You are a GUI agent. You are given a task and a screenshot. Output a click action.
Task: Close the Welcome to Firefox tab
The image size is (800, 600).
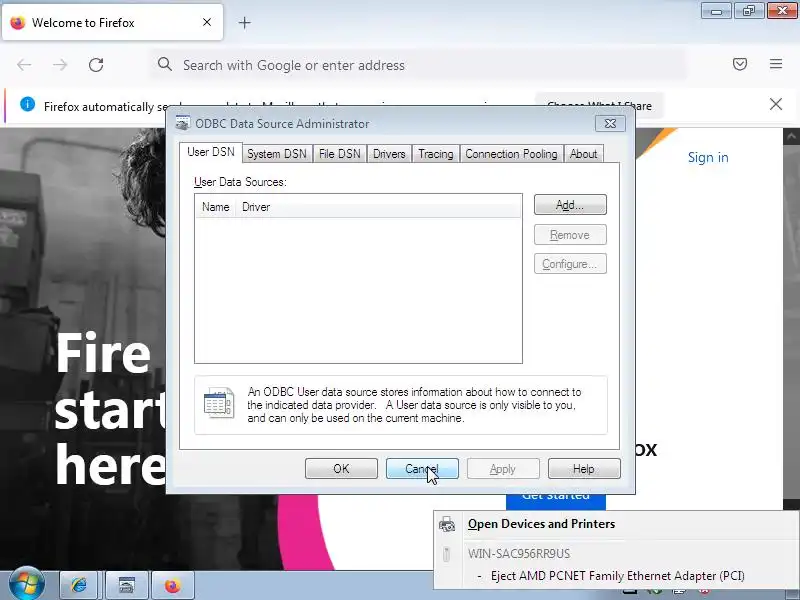click(x=207, y=22)
